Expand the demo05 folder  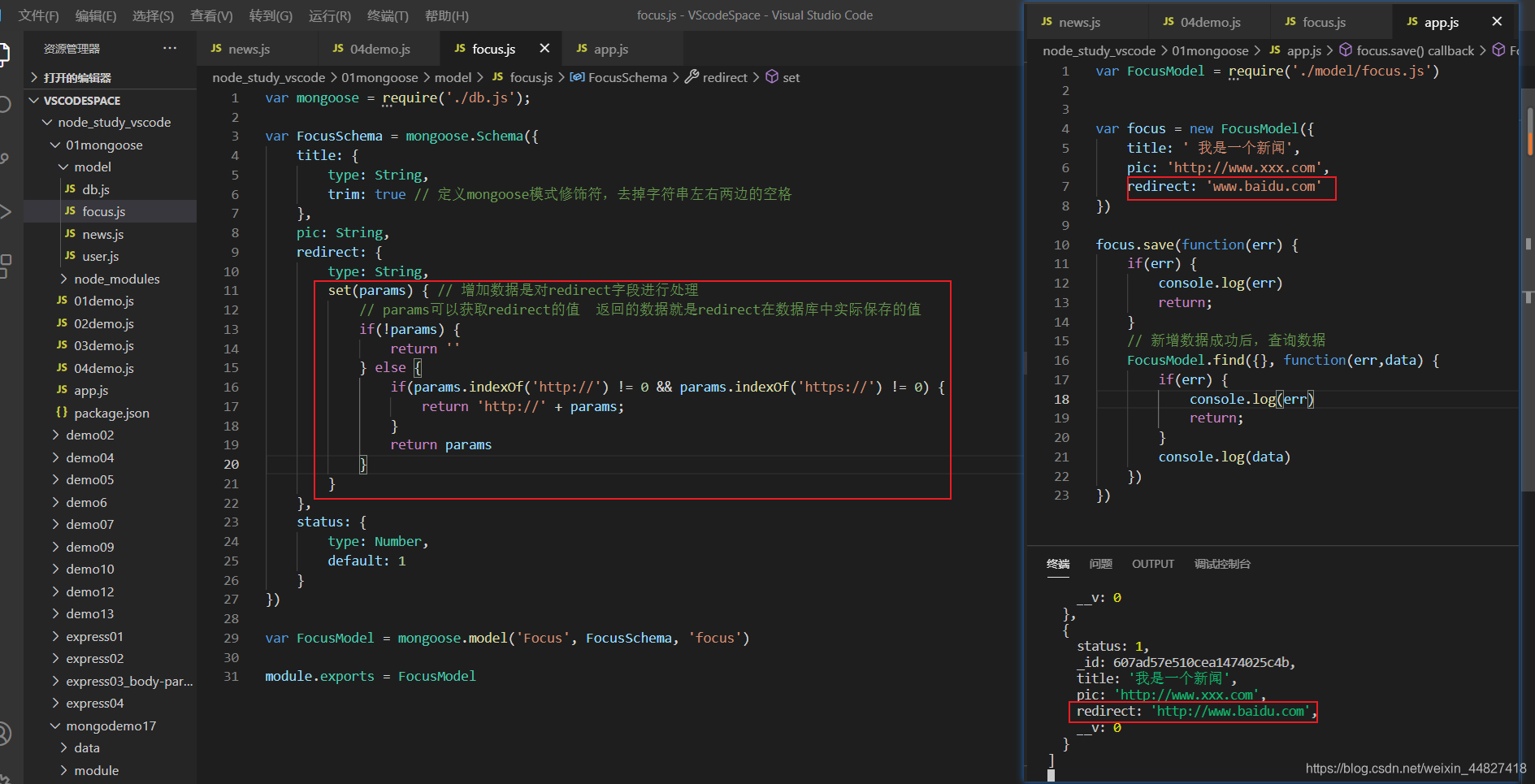tap(111, 479)
